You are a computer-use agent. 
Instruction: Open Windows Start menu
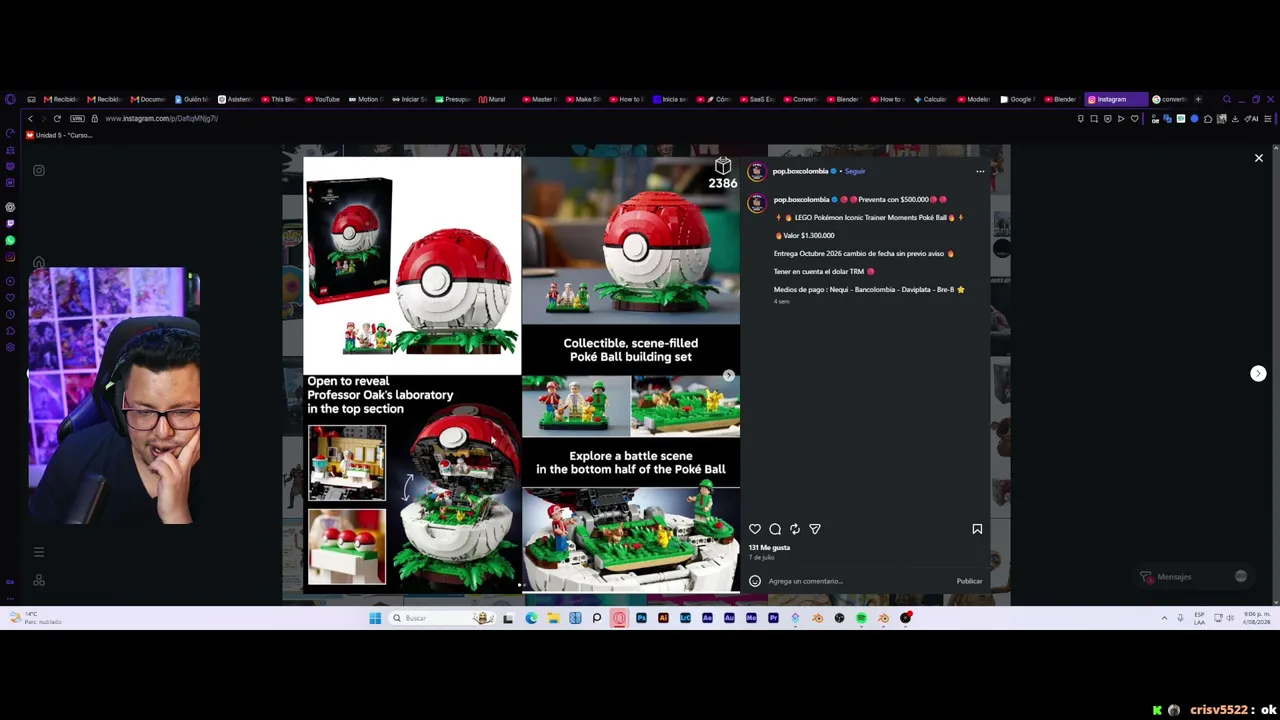click(375, 618)
